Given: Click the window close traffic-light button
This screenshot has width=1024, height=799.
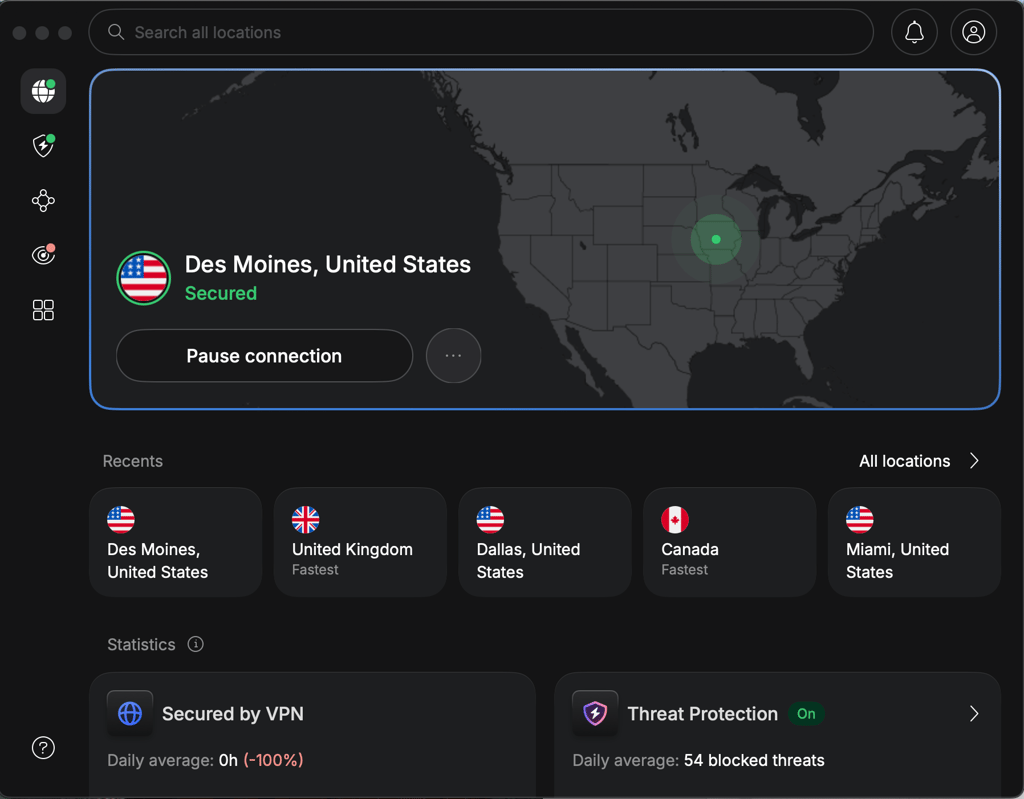Looking at the screenshot, I should pos(20,33).
